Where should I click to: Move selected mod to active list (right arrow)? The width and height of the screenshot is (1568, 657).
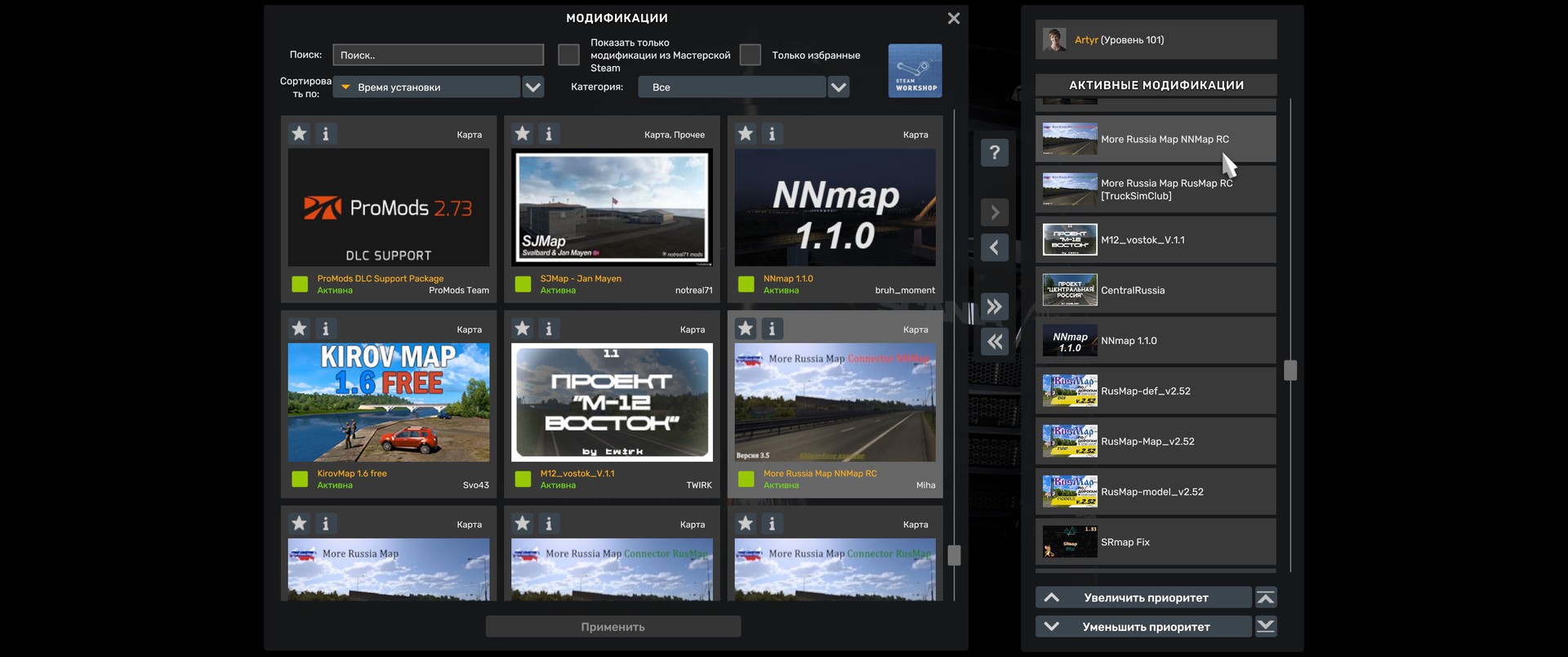[995, 212]
